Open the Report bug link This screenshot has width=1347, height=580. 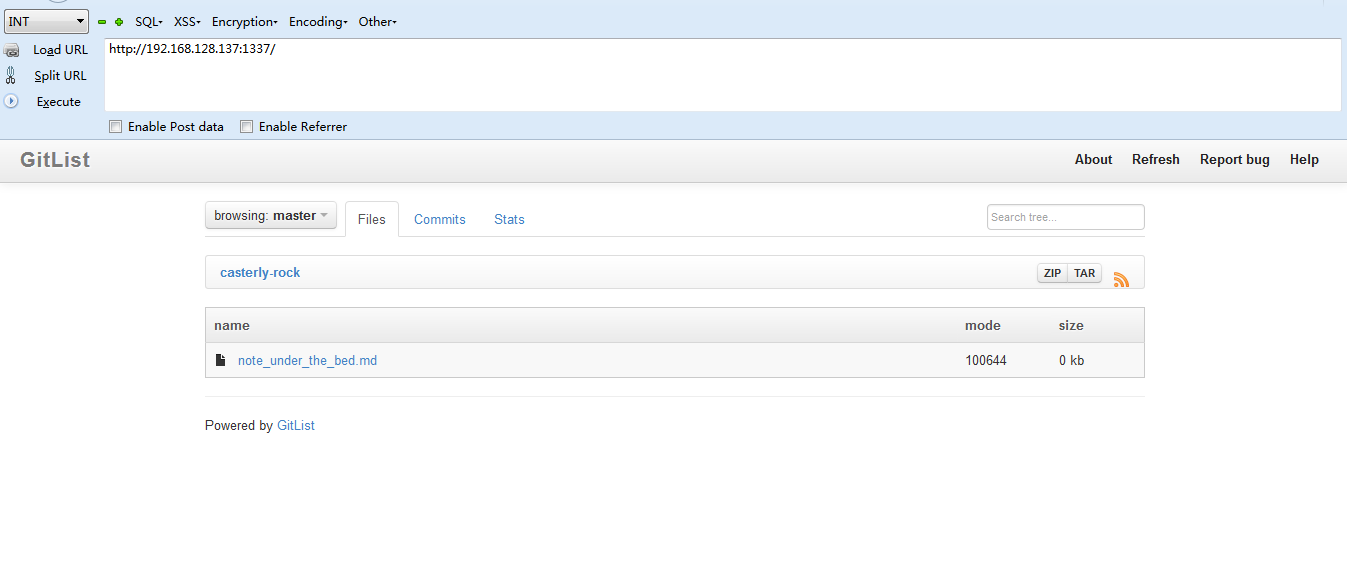click(1235, 160)
